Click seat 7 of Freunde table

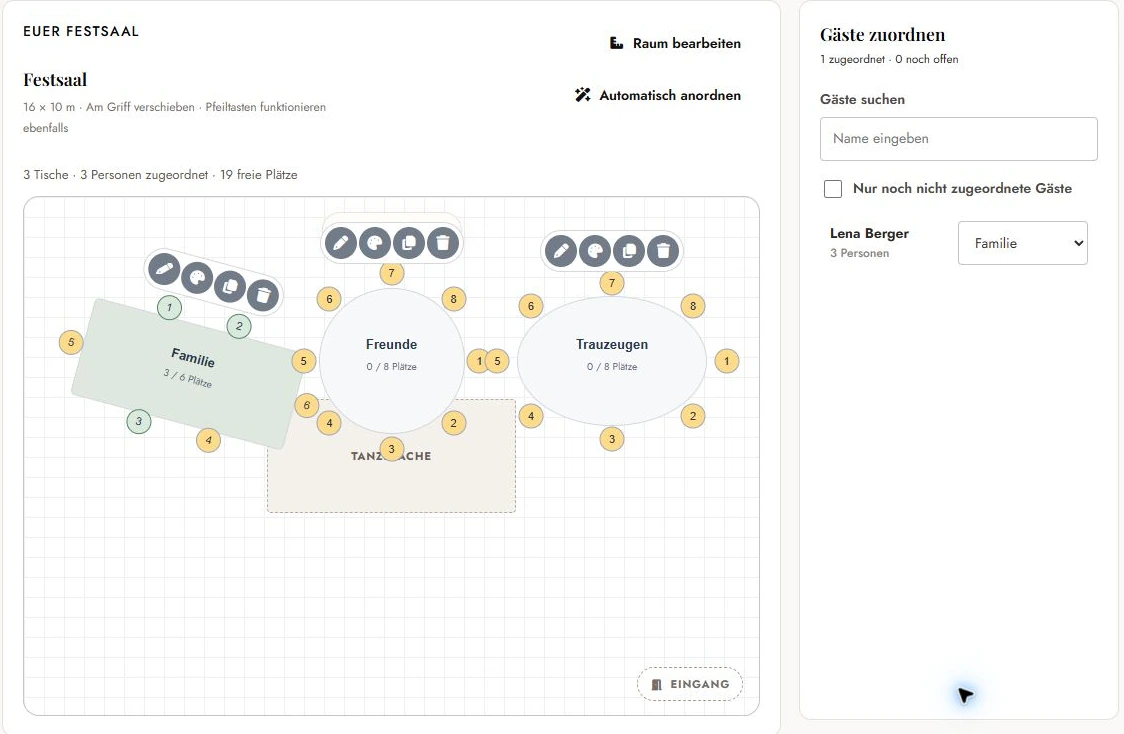391,273
